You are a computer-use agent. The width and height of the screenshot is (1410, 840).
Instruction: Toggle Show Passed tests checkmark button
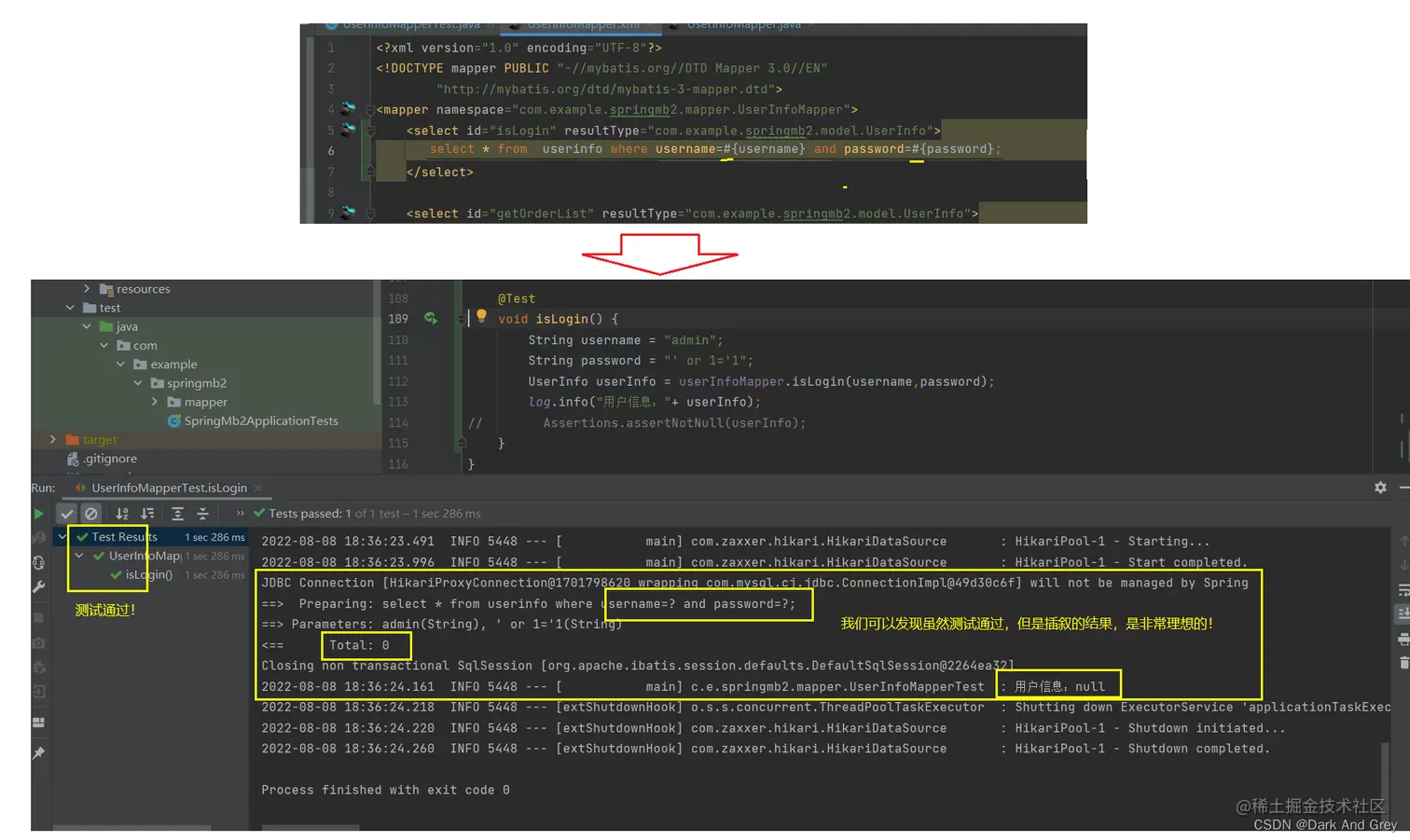click(x=67, y=514)
